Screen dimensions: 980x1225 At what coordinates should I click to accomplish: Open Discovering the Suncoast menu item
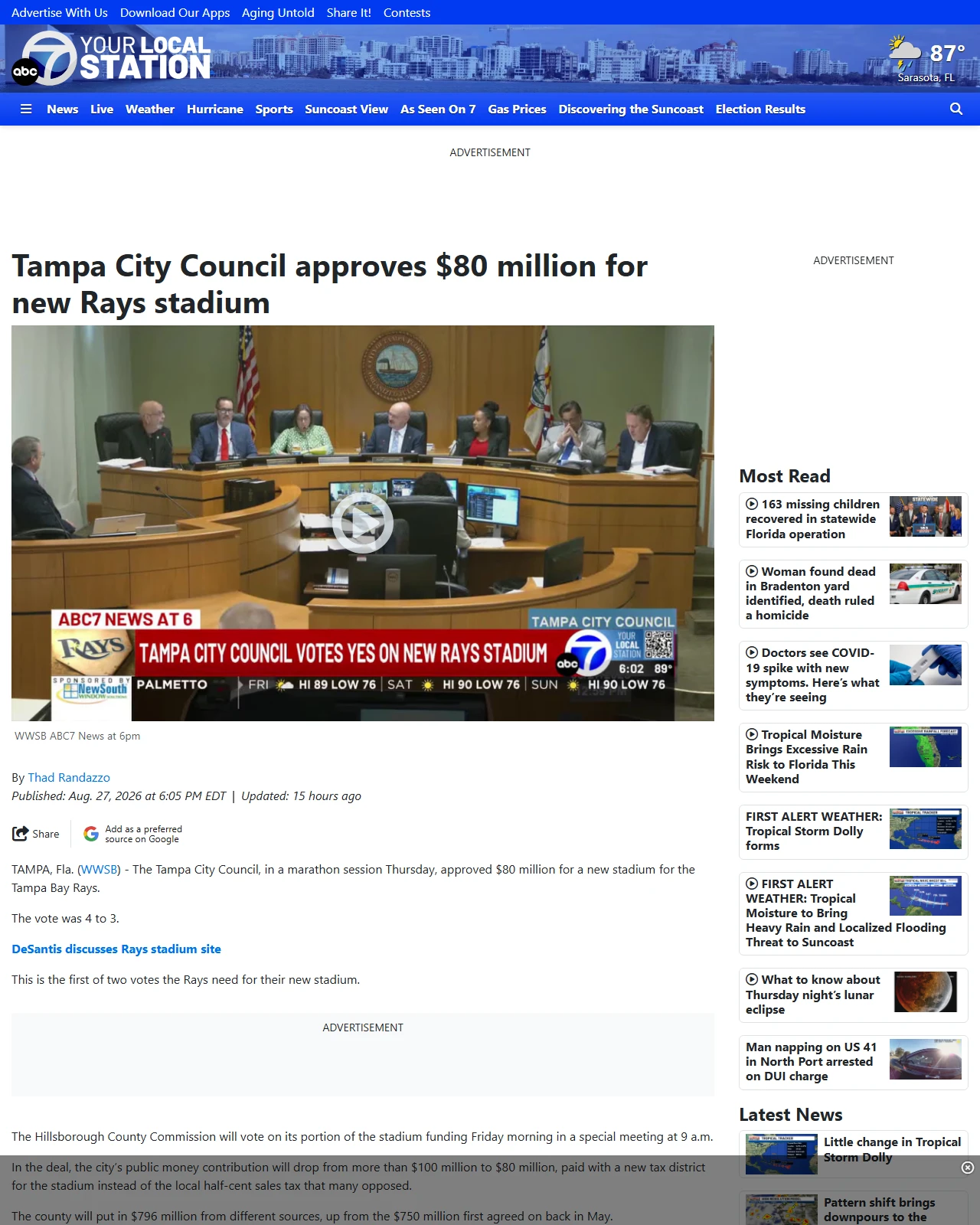pos(631,109)
